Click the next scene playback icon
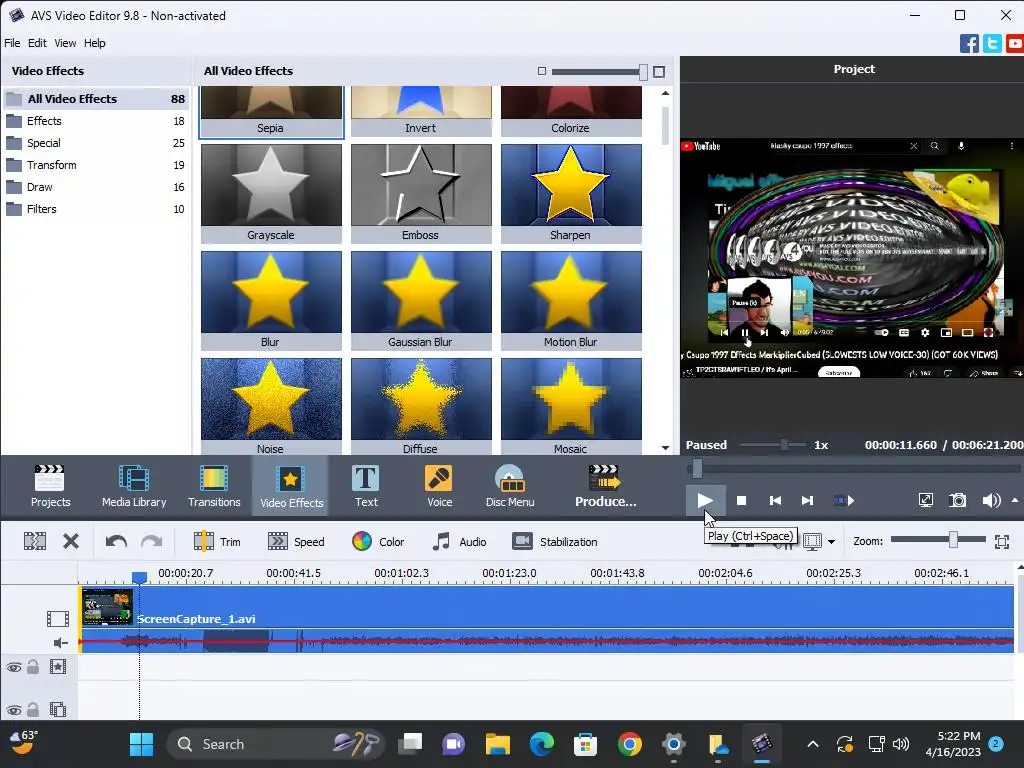The height and width of the screenshot is (768, 1024). click(x=844, y=500)
